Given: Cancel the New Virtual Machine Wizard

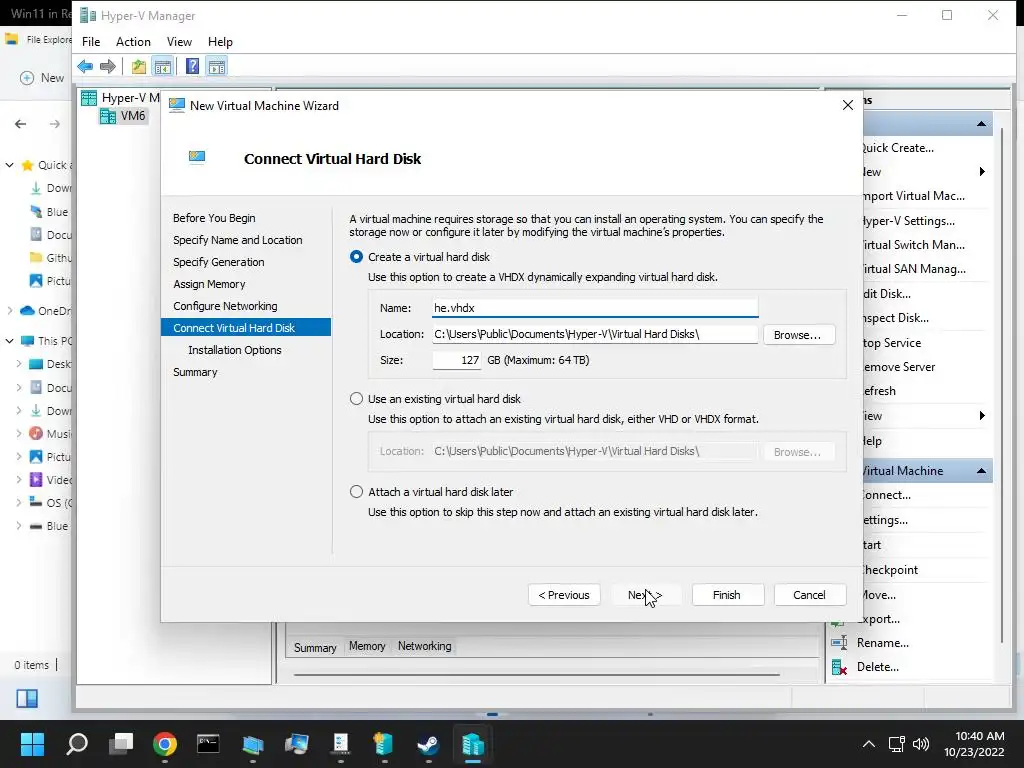Looking at the screenshot, I should pyautogui.click(x=809, y=595).
